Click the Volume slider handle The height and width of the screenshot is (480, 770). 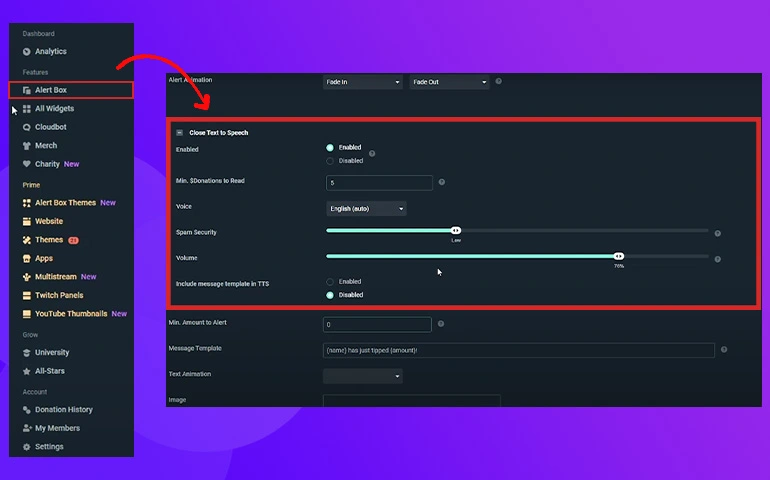[619, 257]
